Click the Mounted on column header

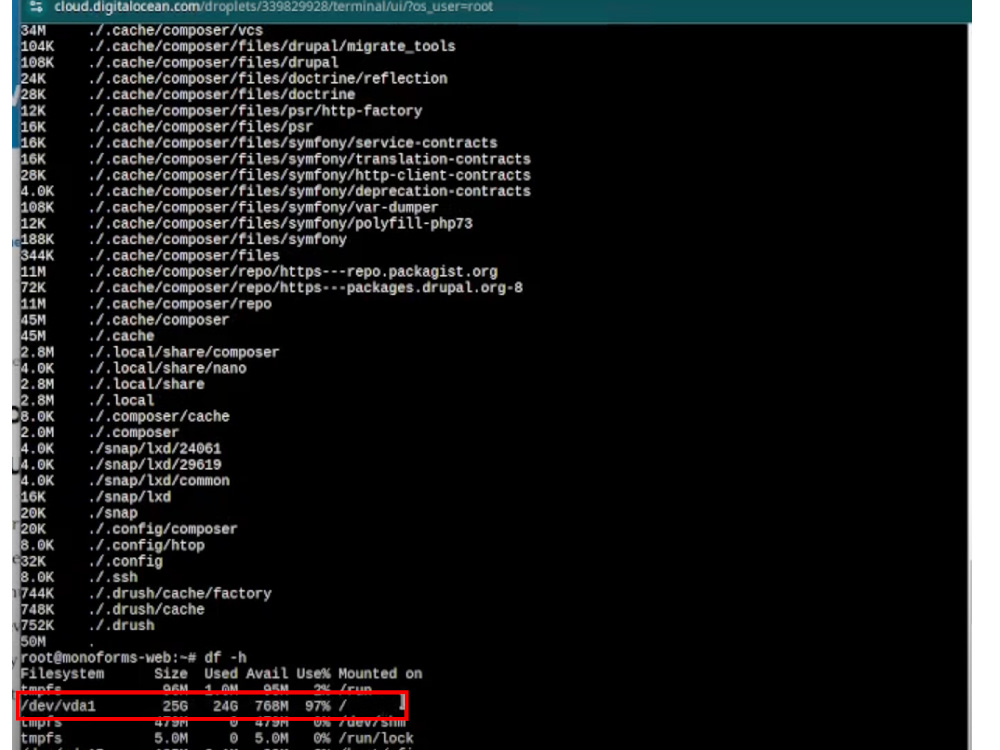(x=380, y=674)
